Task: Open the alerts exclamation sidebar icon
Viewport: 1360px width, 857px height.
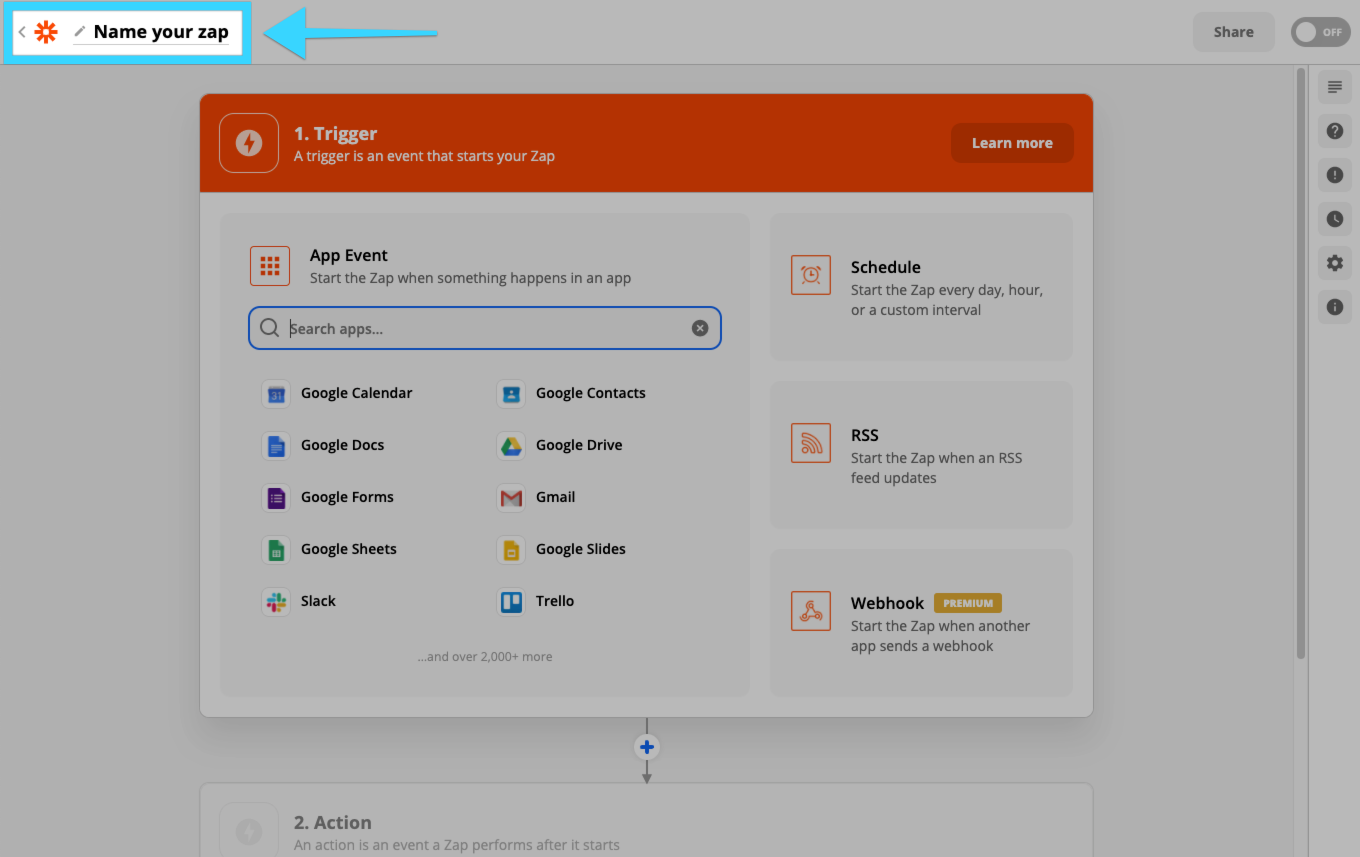Action: pos(1334,175)
